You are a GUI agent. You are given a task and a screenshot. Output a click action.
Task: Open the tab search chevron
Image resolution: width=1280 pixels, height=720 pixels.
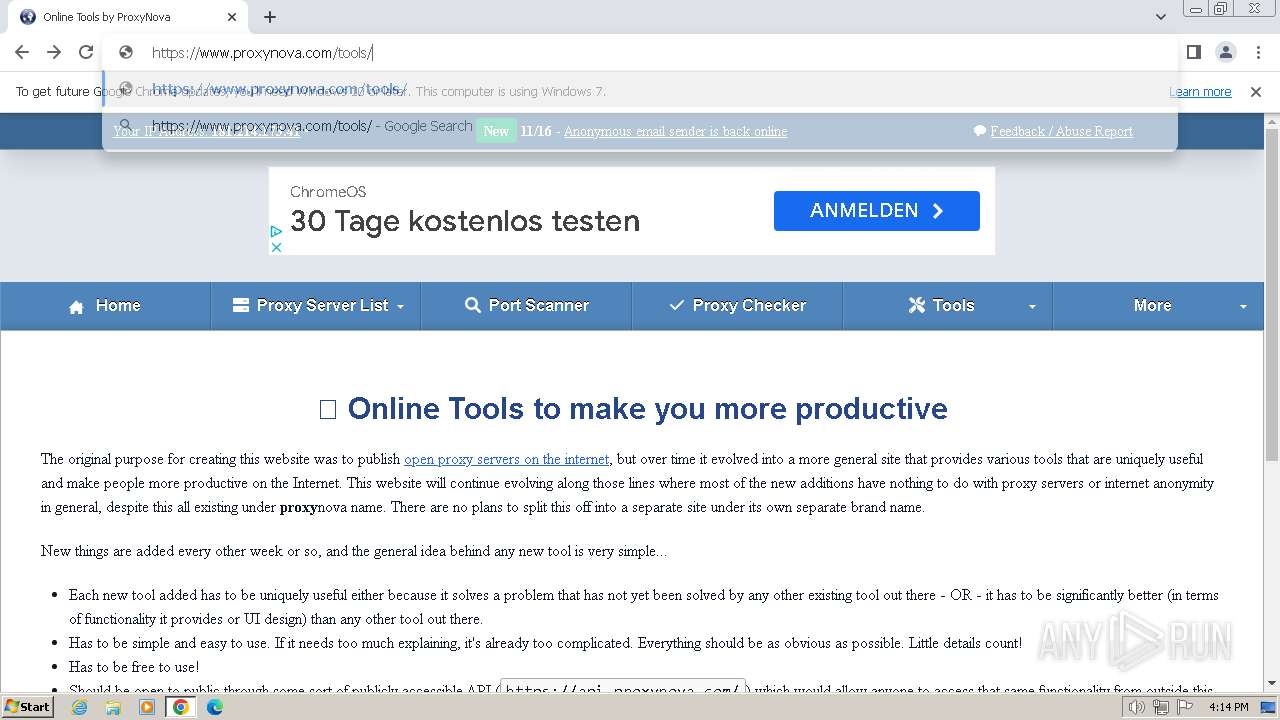[x=1160, y=17]
